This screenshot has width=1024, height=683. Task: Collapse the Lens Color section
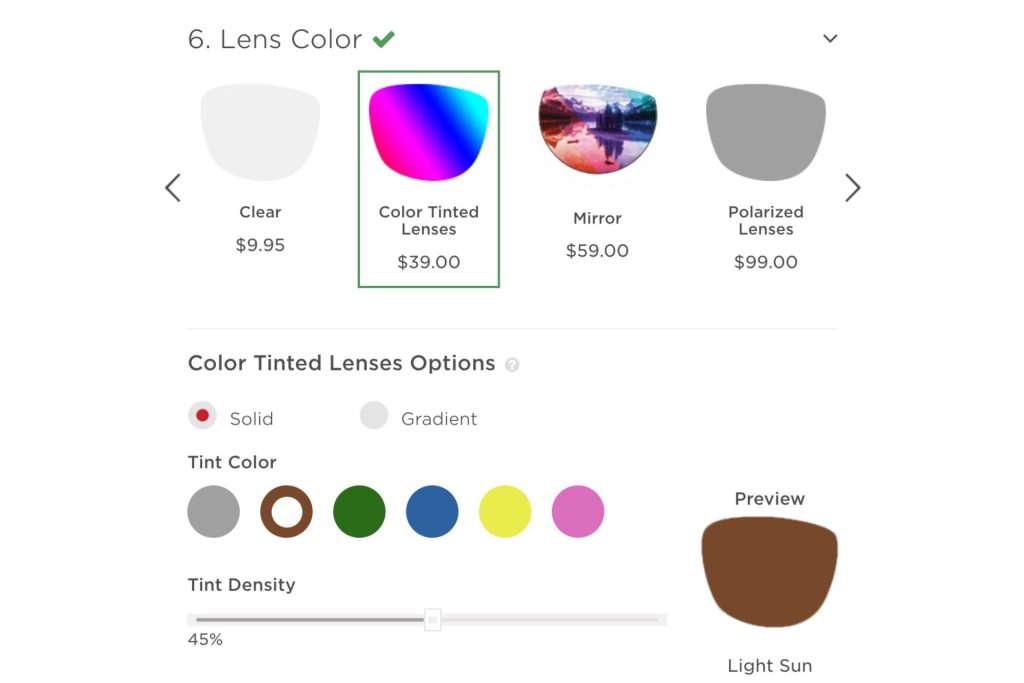830,38
